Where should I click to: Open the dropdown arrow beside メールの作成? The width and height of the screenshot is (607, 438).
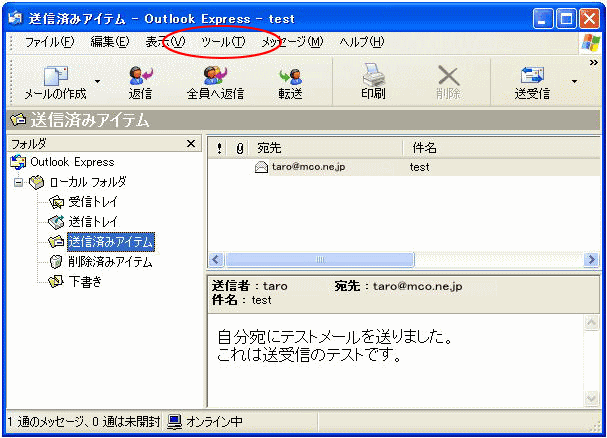pyautogui.click(x=98, y=81)
